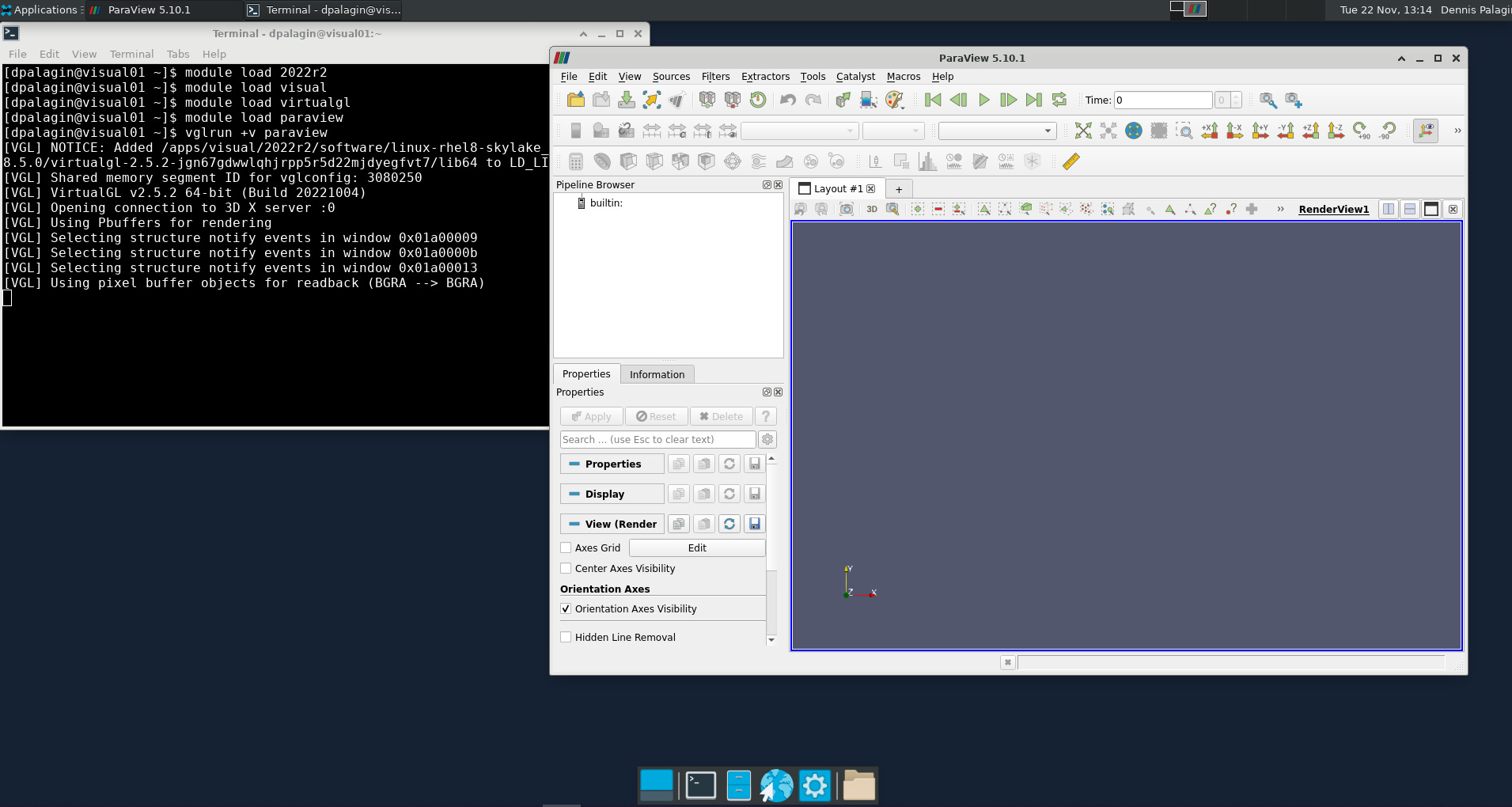The height and width of the screenshot is (807, 1512).
Task: Click the Redo arrow icon
Action: pos(813,100)
